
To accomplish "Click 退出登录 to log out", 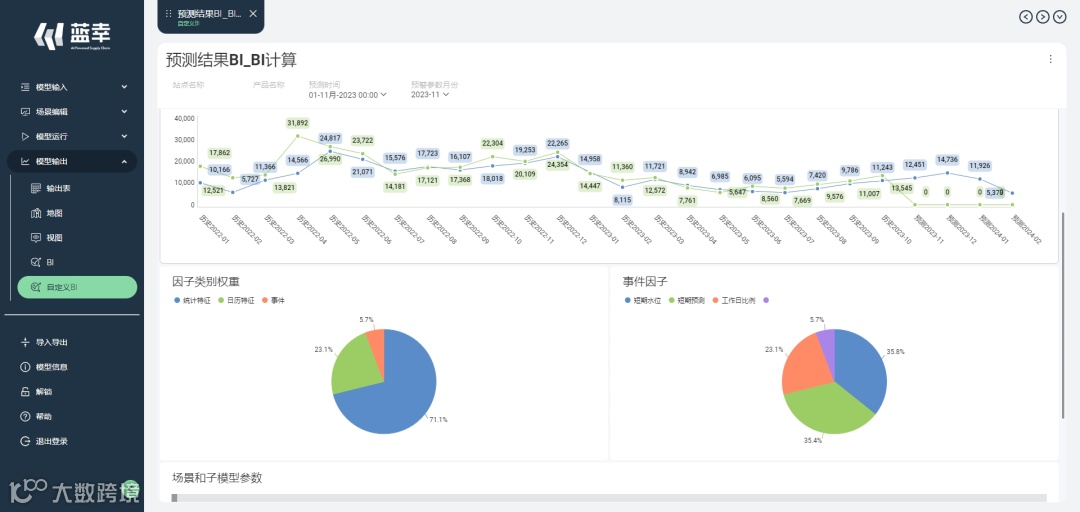I will point(52,442).
